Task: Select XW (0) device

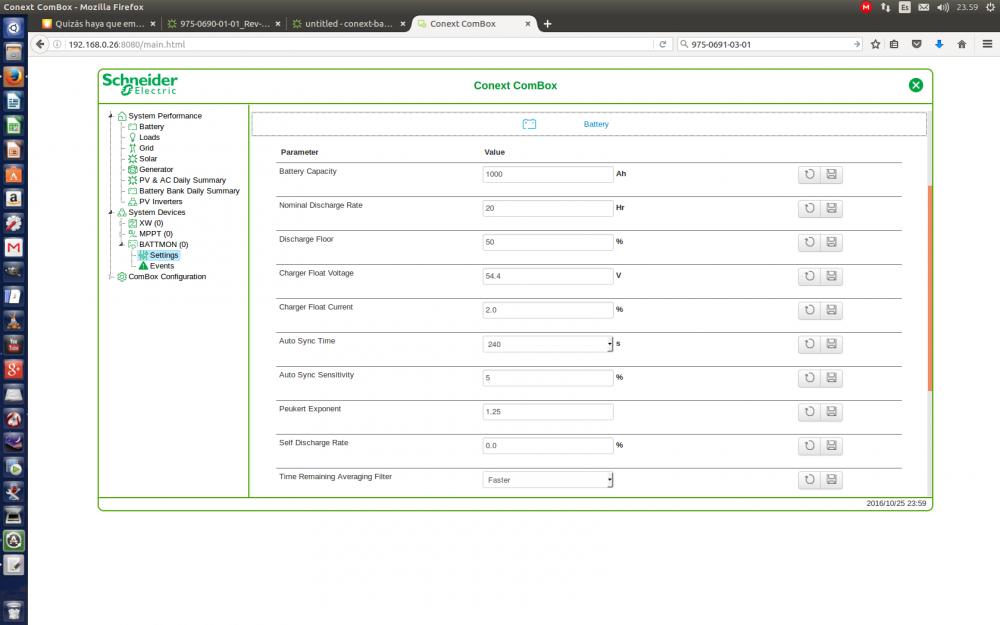Action: [151, 223]
